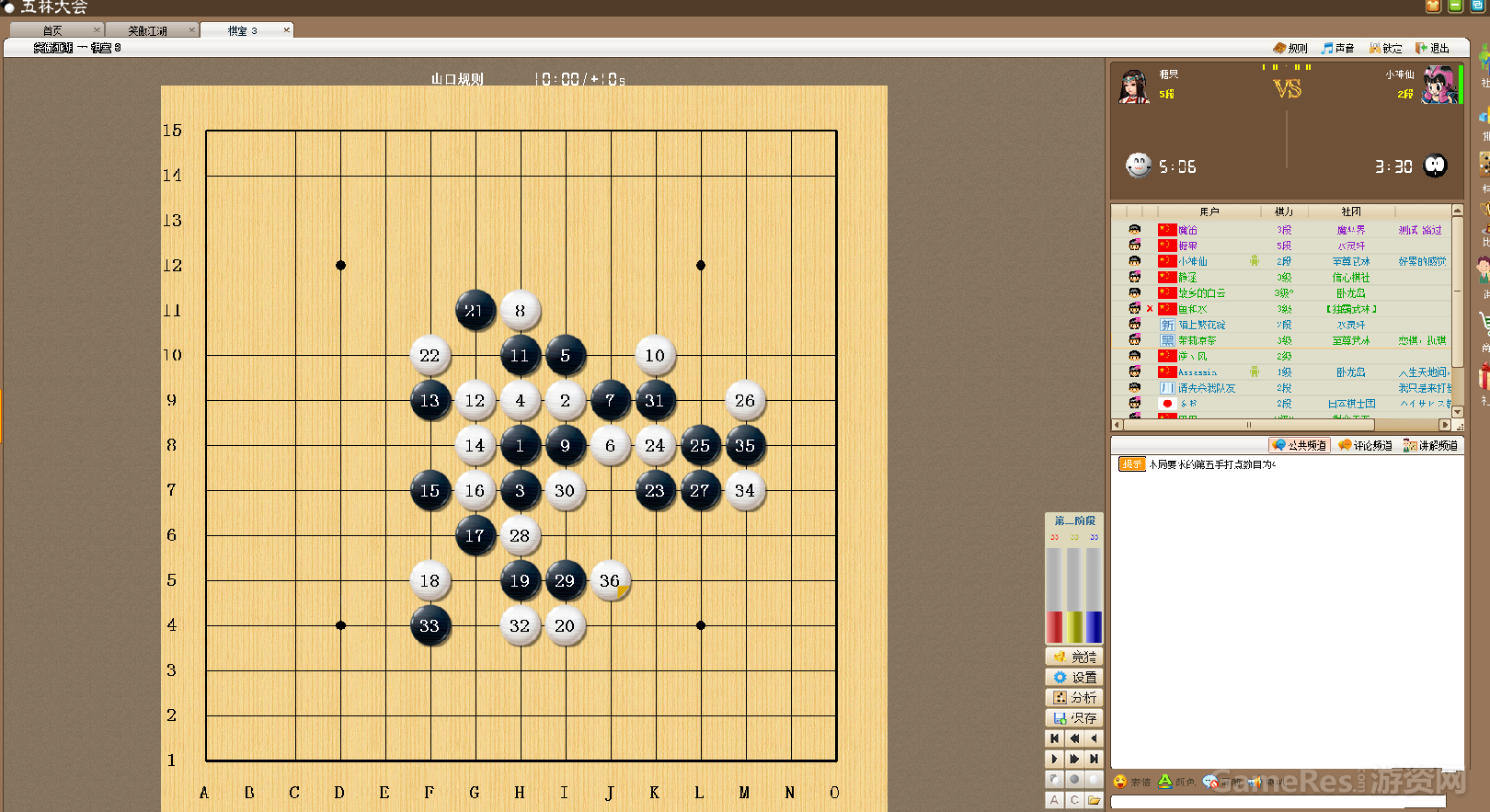
Task: Click stone number 36 on the board
Action: pos(610,580)
